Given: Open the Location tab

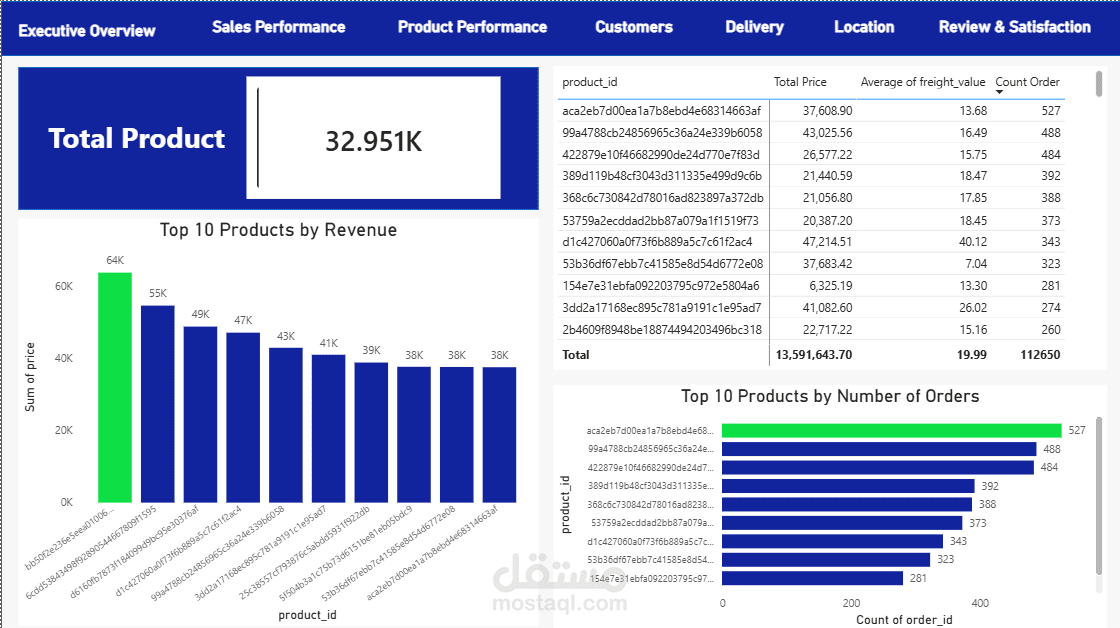Looking at the screenshot, I should (x=864, y=27).
